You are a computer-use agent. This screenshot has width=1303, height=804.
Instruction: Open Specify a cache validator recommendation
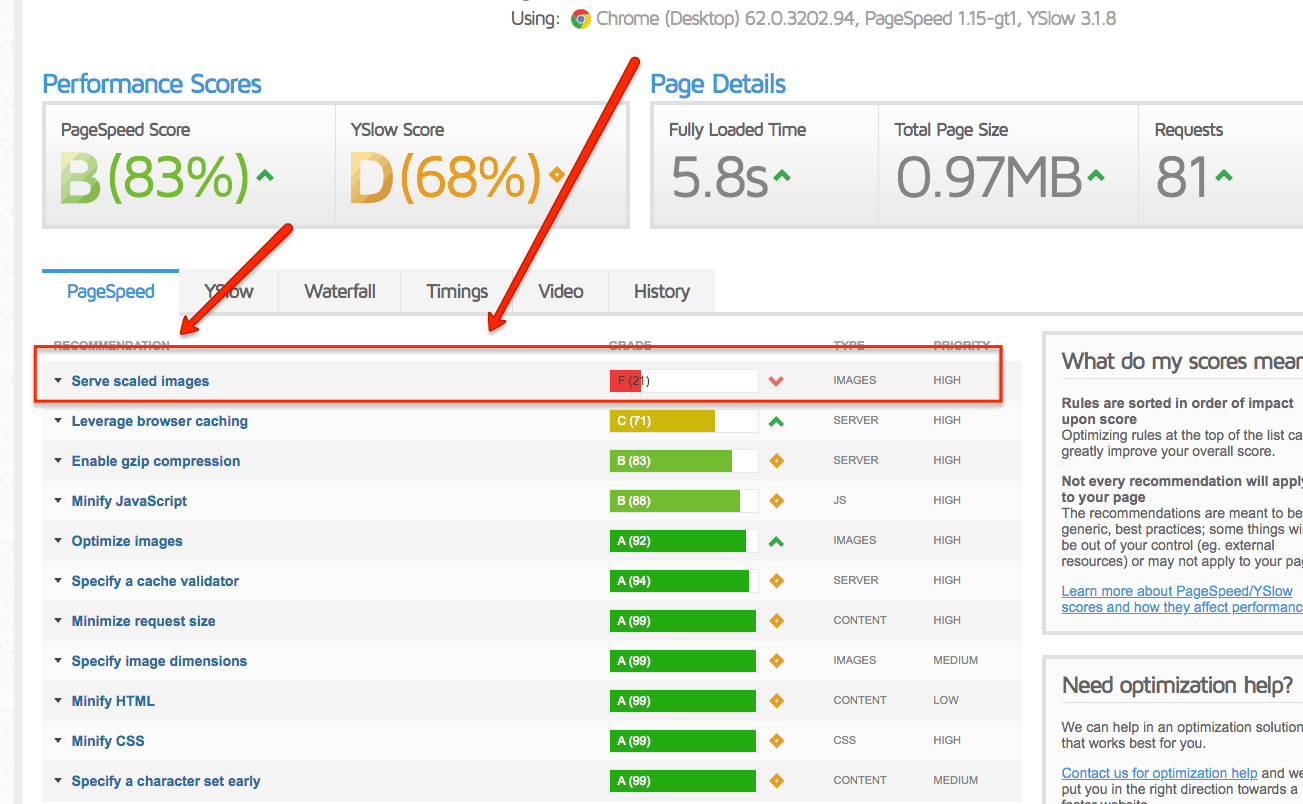155,581
